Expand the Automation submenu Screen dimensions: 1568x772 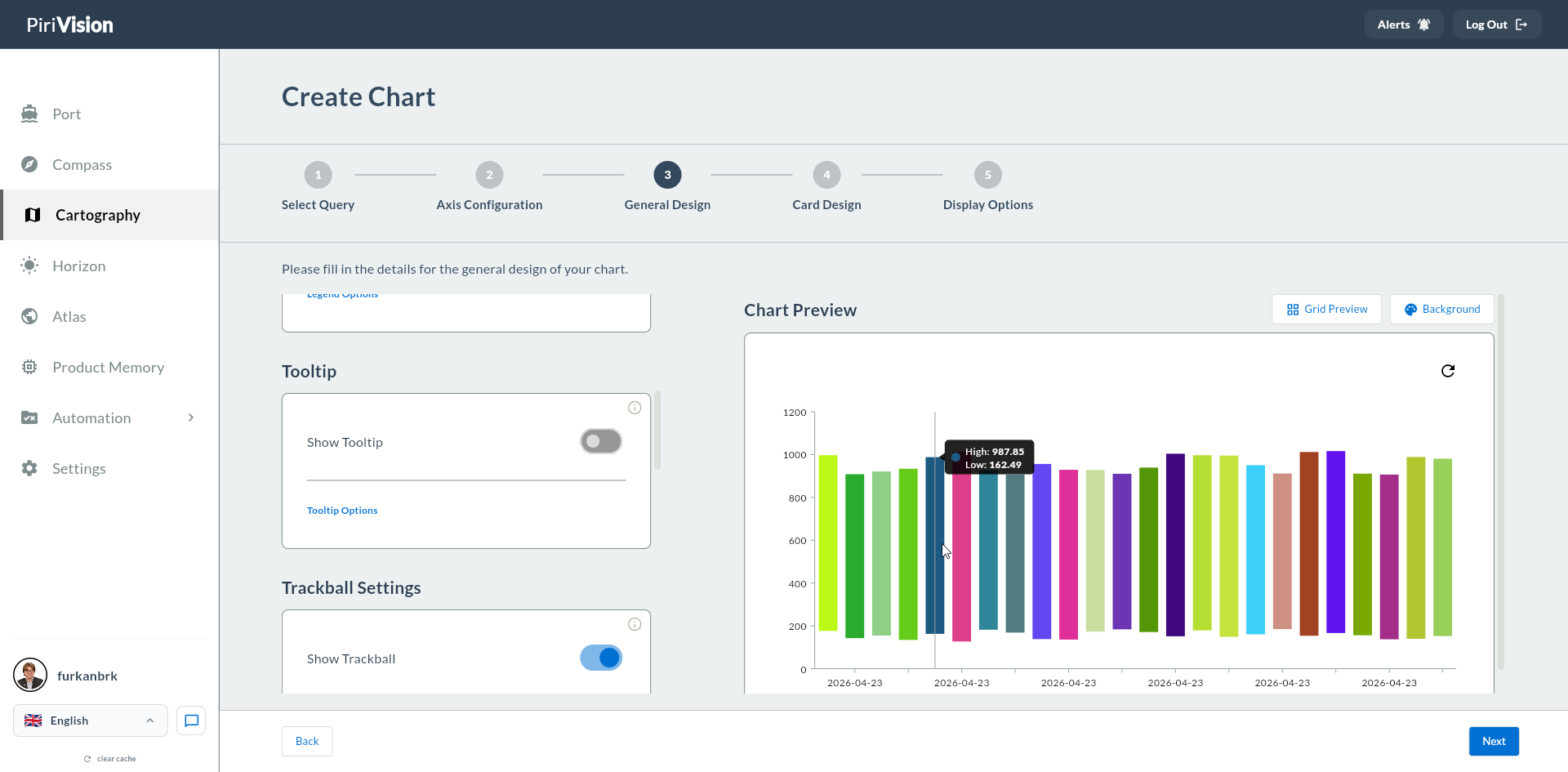point(191,417)
